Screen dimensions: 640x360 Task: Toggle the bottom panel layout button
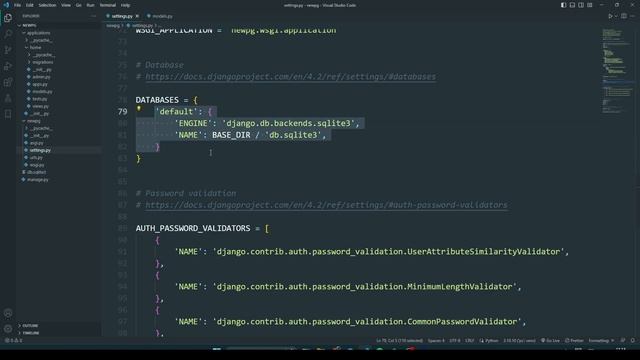click(572, 5)
